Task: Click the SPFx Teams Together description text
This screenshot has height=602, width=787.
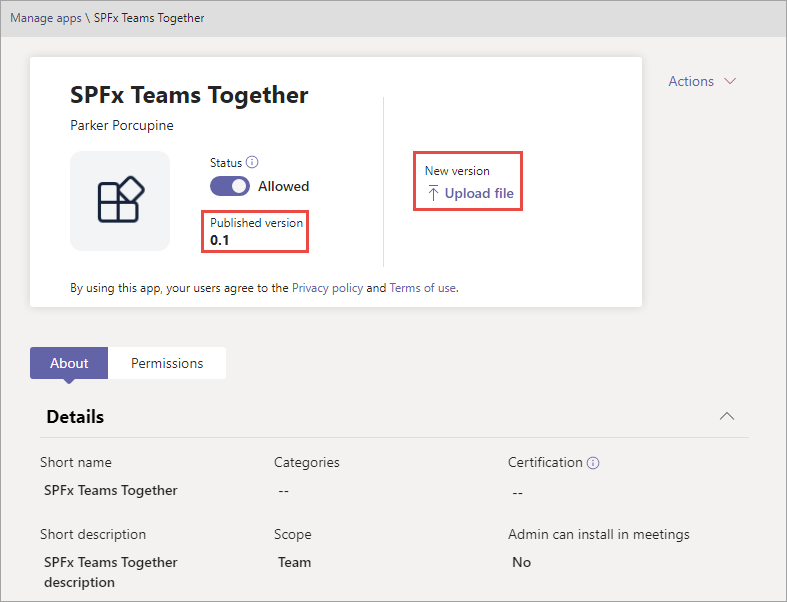Action: tap(111, 572)
